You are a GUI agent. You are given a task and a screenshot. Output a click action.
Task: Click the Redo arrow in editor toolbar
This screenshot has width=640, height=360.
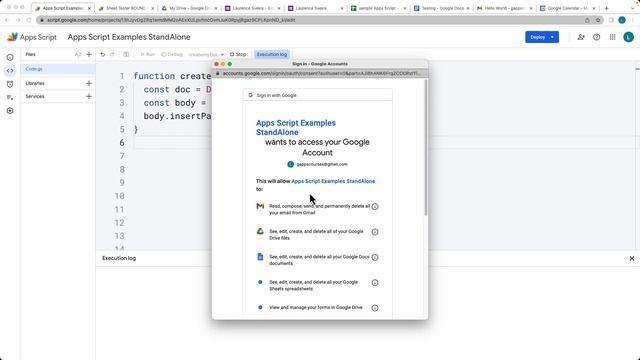(x=112, y=54)
